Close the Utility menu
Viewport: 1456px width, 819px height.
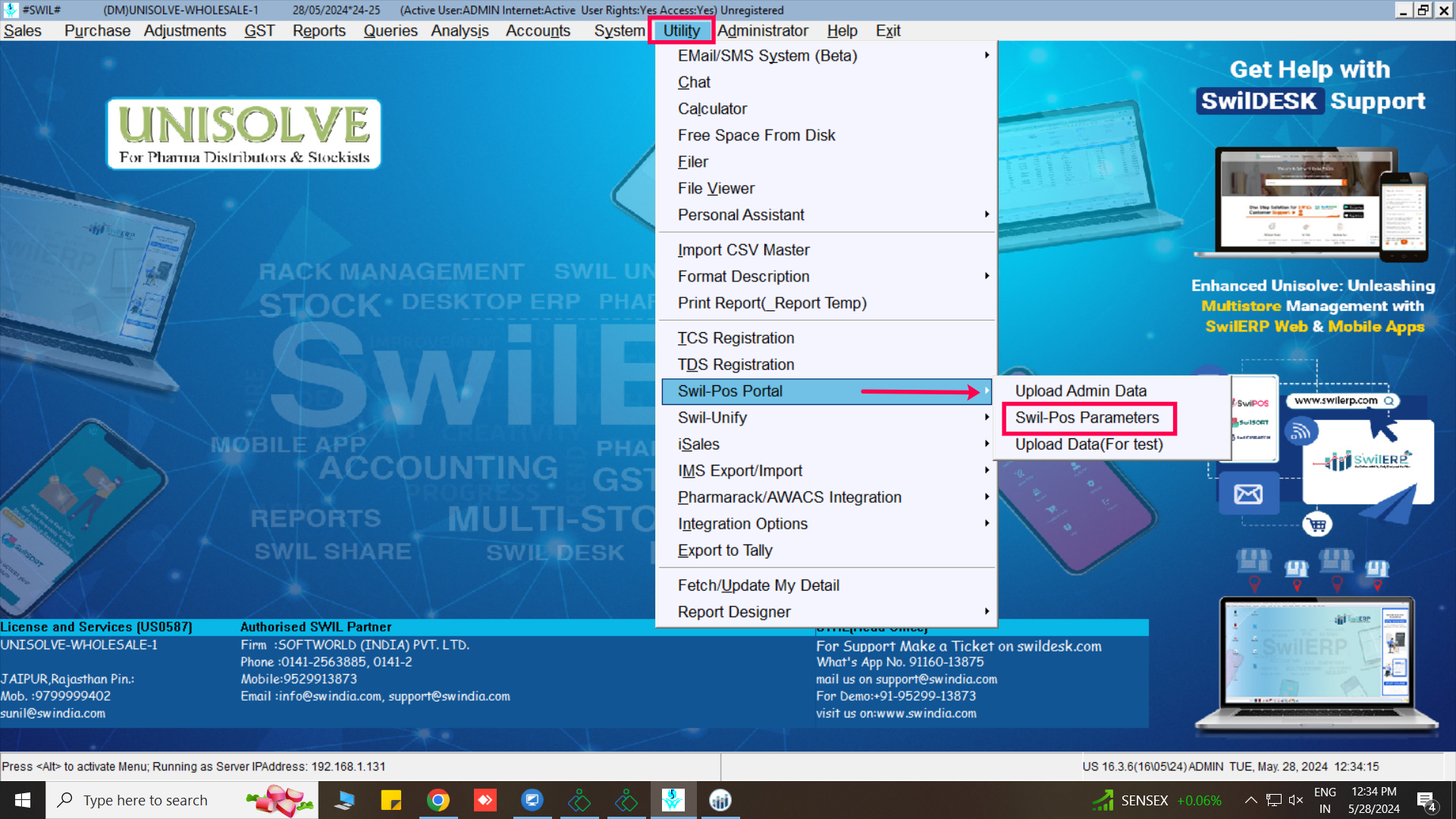point(681,30)
